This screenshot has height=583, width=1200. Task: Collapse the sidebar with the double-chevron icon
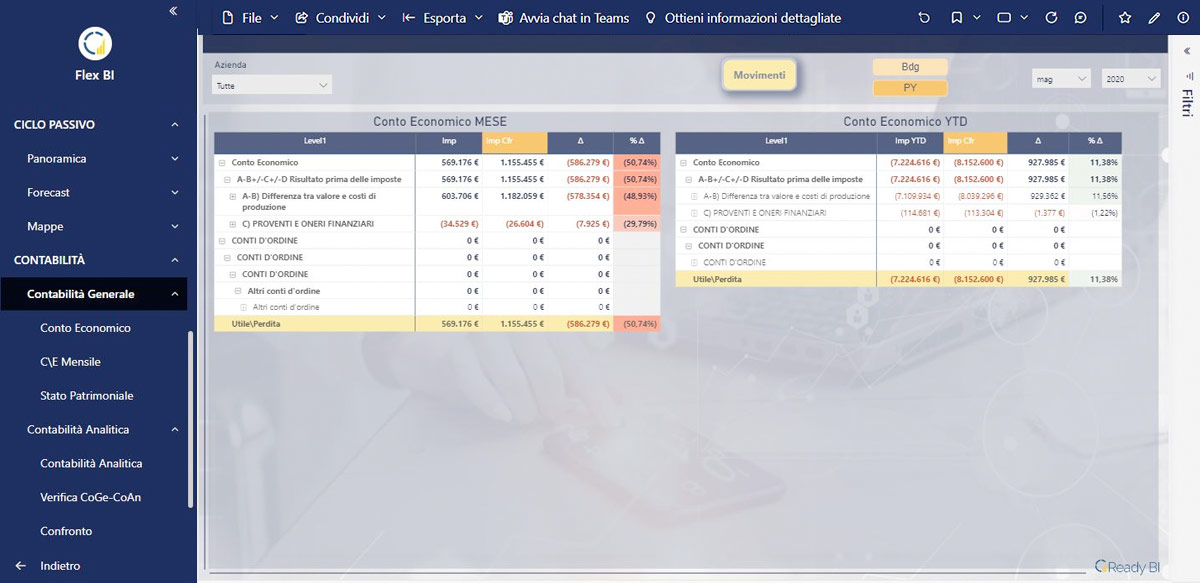pyautogui.click(x=173, y=11)
